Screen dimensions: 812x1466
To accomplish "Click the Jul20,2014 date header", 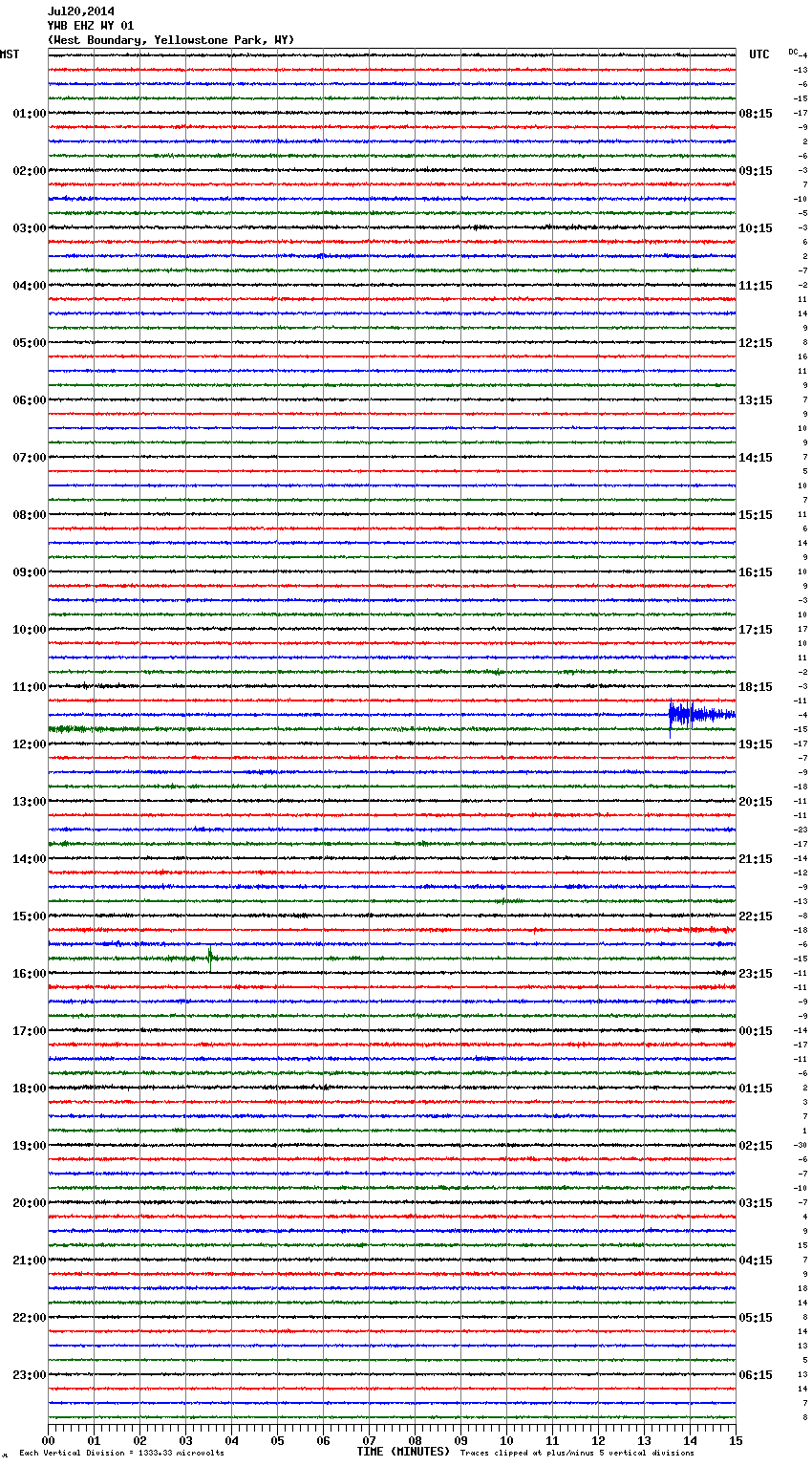I will (81, 11).
